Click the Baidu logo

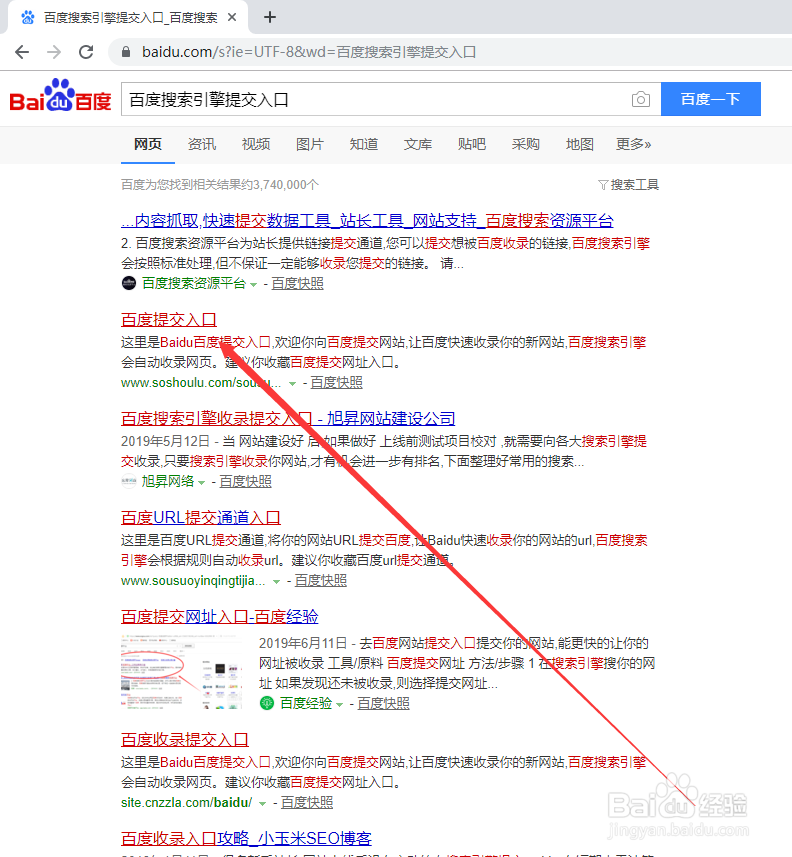tap(60, 95)
